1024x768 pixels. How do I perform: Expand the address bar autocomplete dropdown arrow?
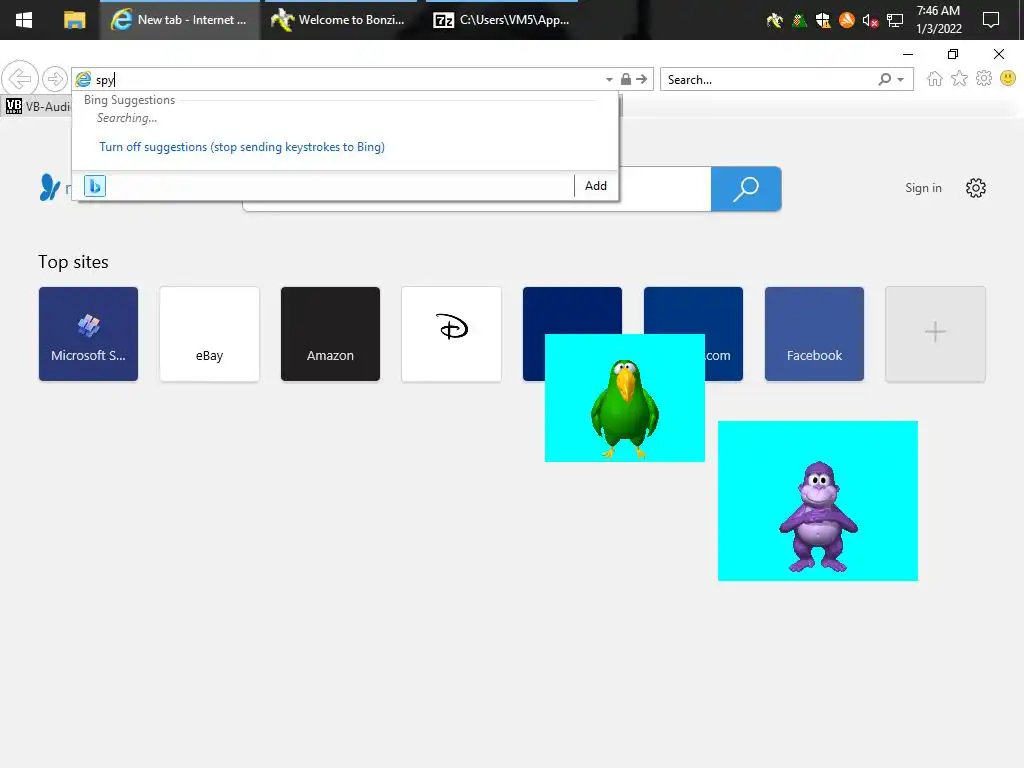[x=609, y=80]
